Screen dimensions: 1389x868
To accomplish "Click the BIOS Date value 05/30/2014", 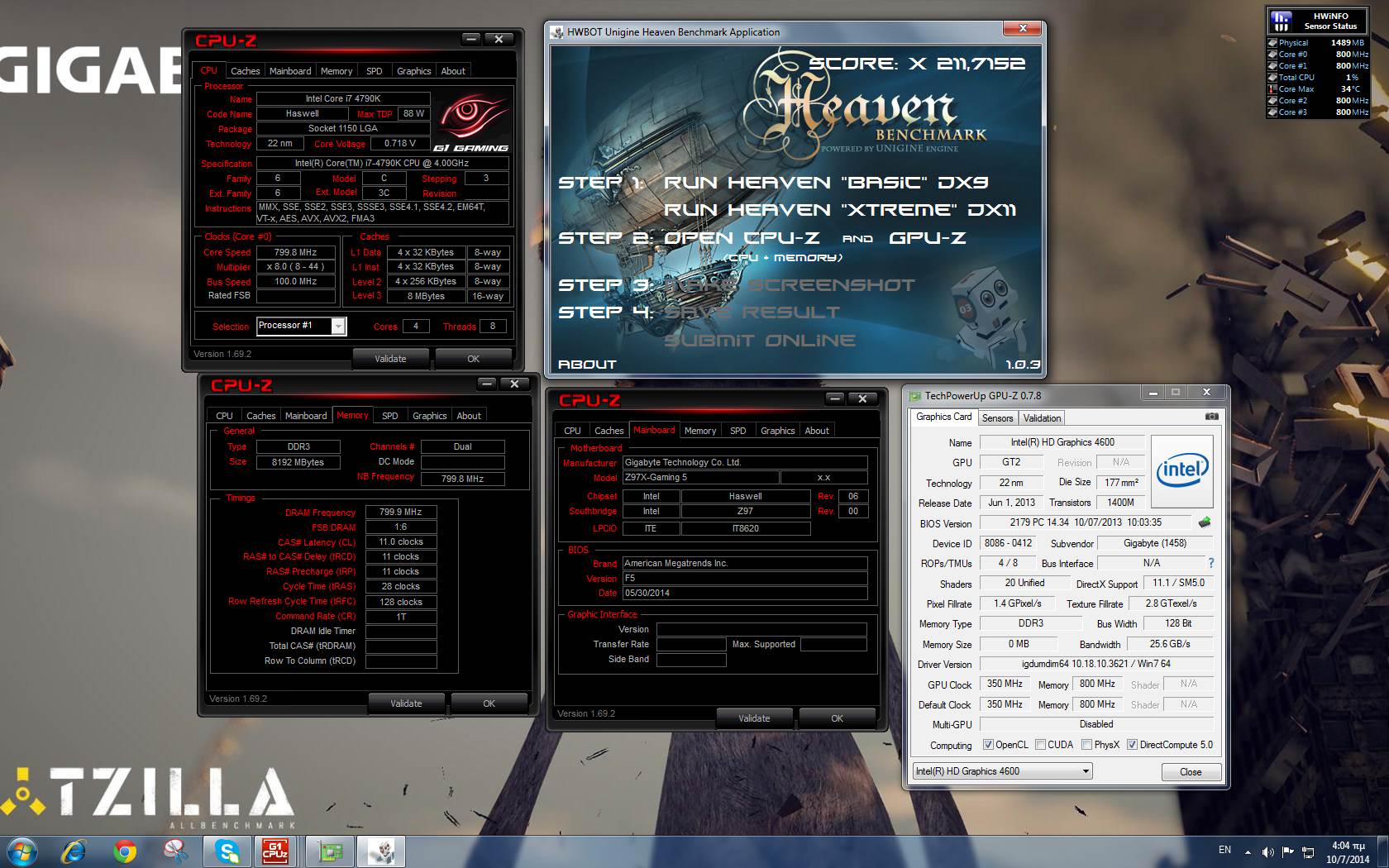I will [745, 594].
